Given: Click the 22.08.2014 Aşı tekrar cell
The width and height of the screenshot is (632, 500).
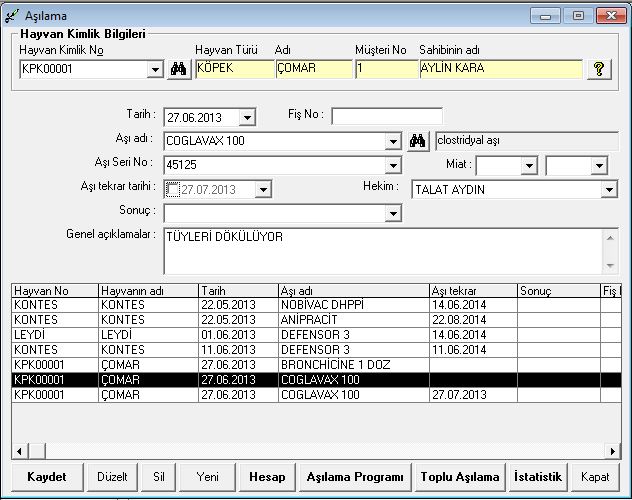Looking at the screenshot, I should [473, 320].
